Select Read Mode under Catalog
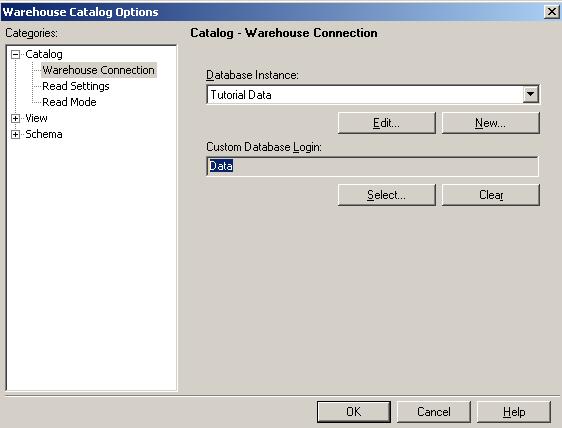 pyautogui.click(x=69, y=102)
